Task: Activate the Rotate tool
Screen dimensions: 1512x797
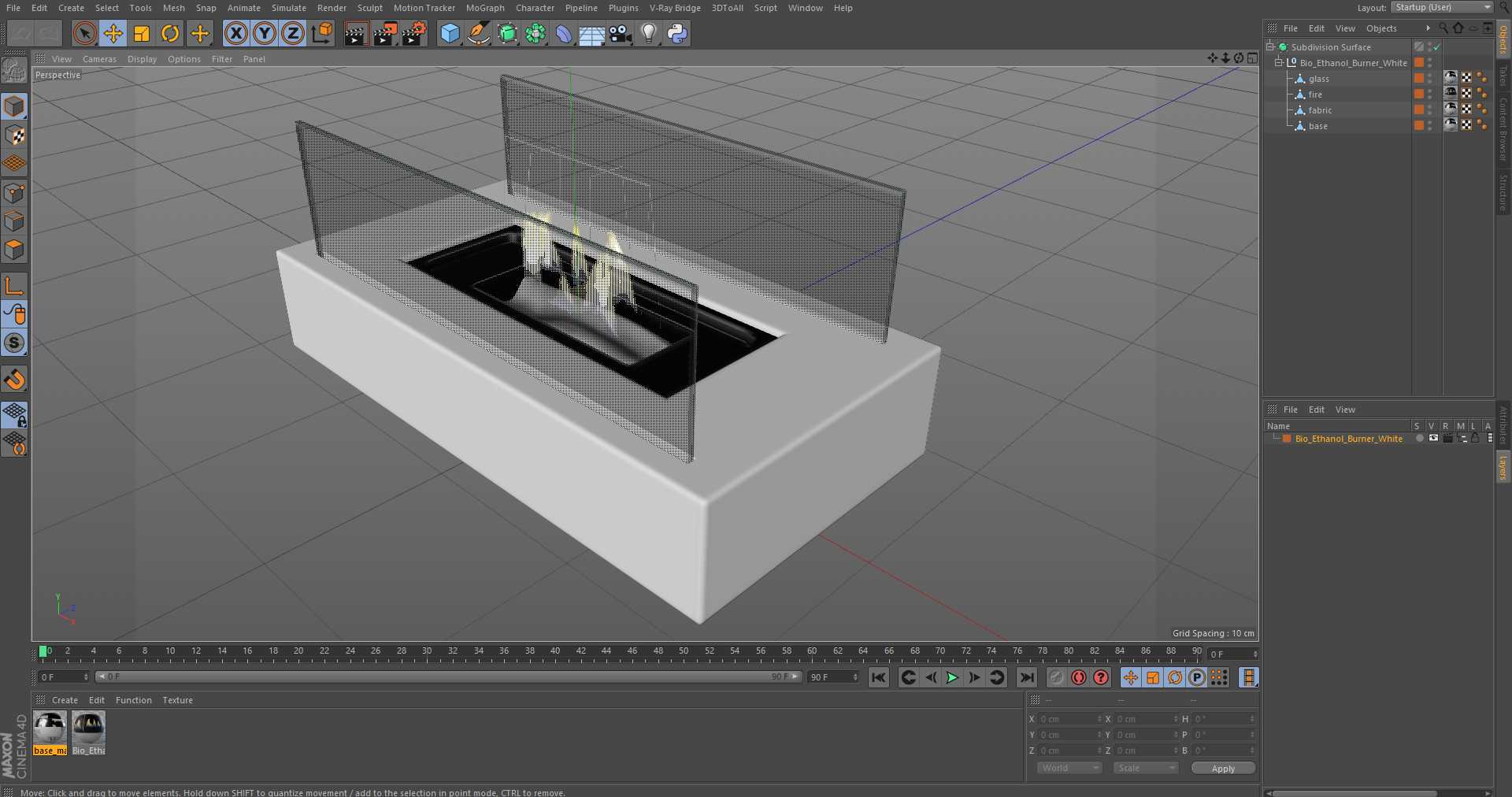Action: 170,33
